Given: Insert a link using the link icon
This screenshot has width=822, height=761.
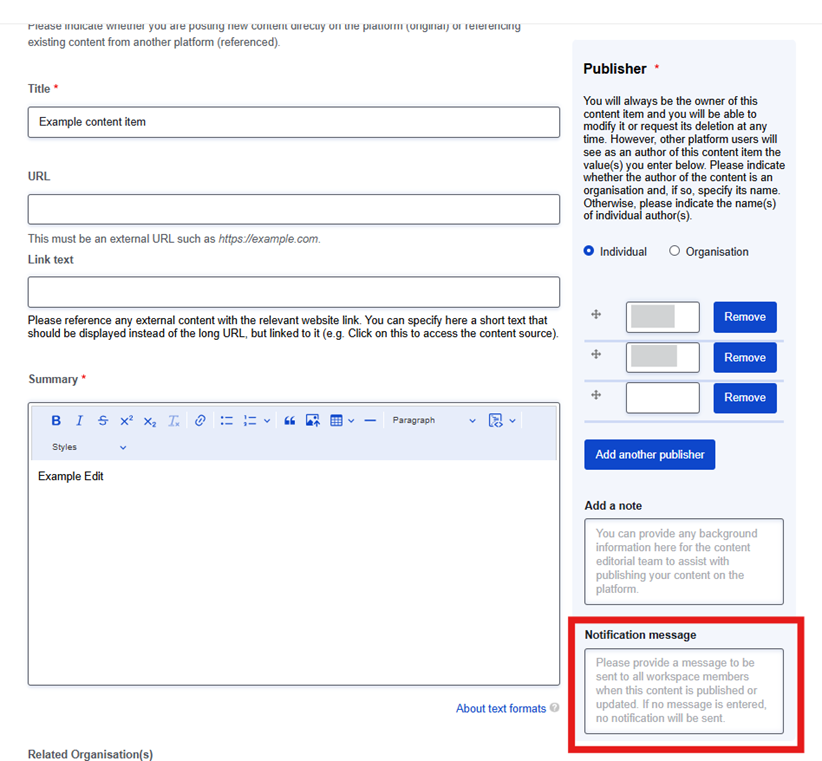Looking at the screenshot, I should pyautogui.click(x=200, y=421).
